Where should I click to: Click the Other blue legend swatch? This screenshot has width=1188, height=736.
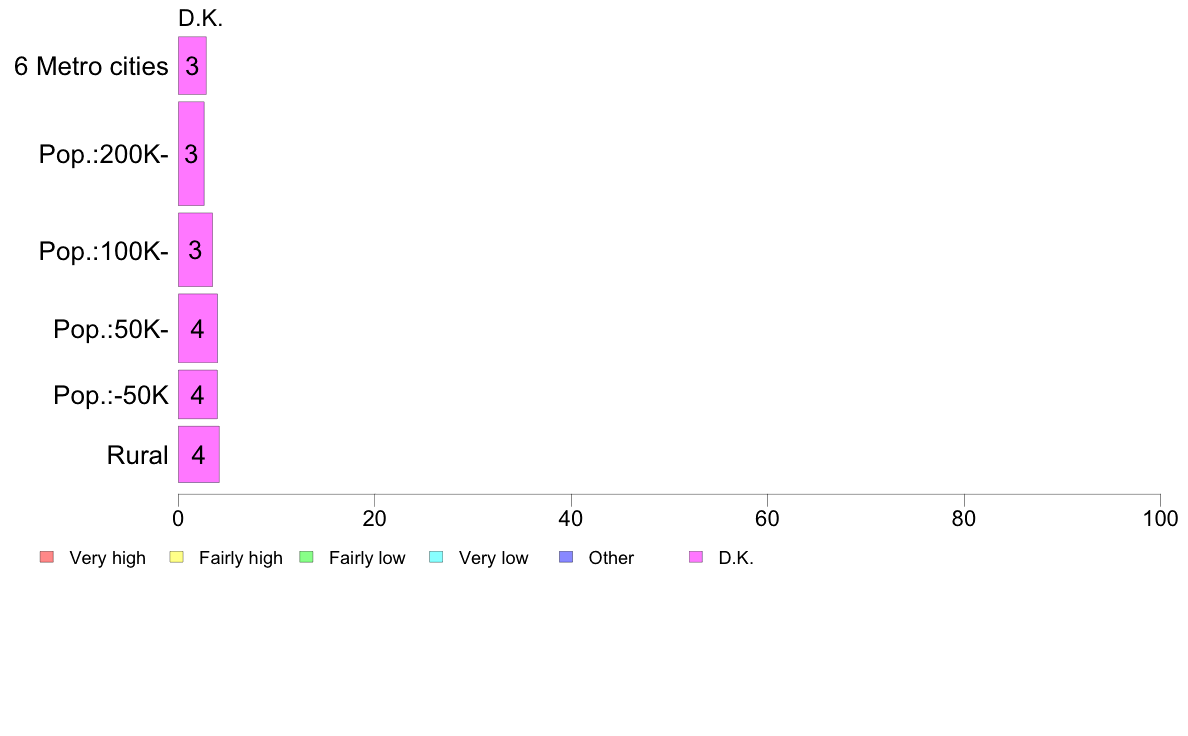pos(566,557)
